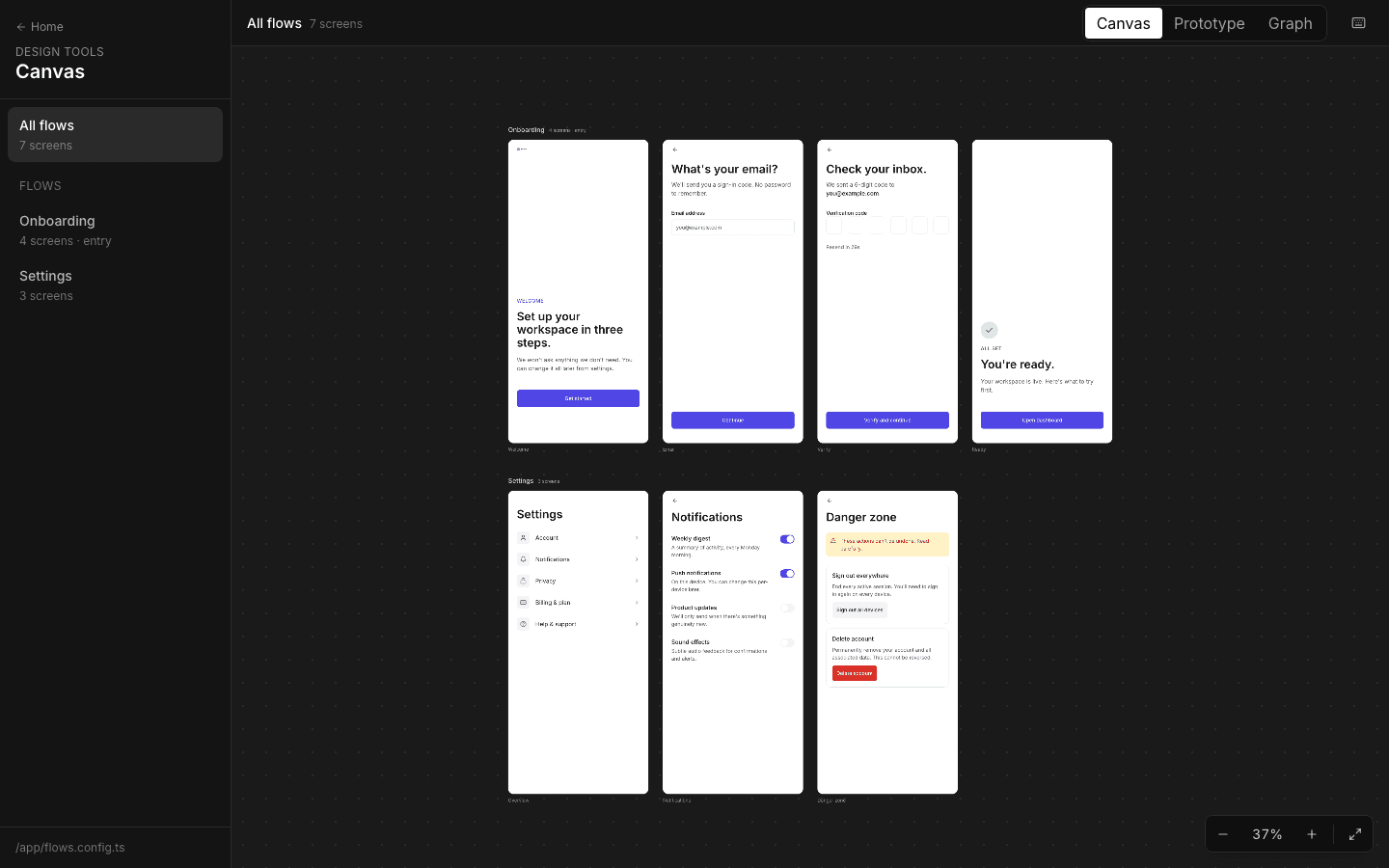Open the keyboard shortcuts icon

tap(1358, 23)
